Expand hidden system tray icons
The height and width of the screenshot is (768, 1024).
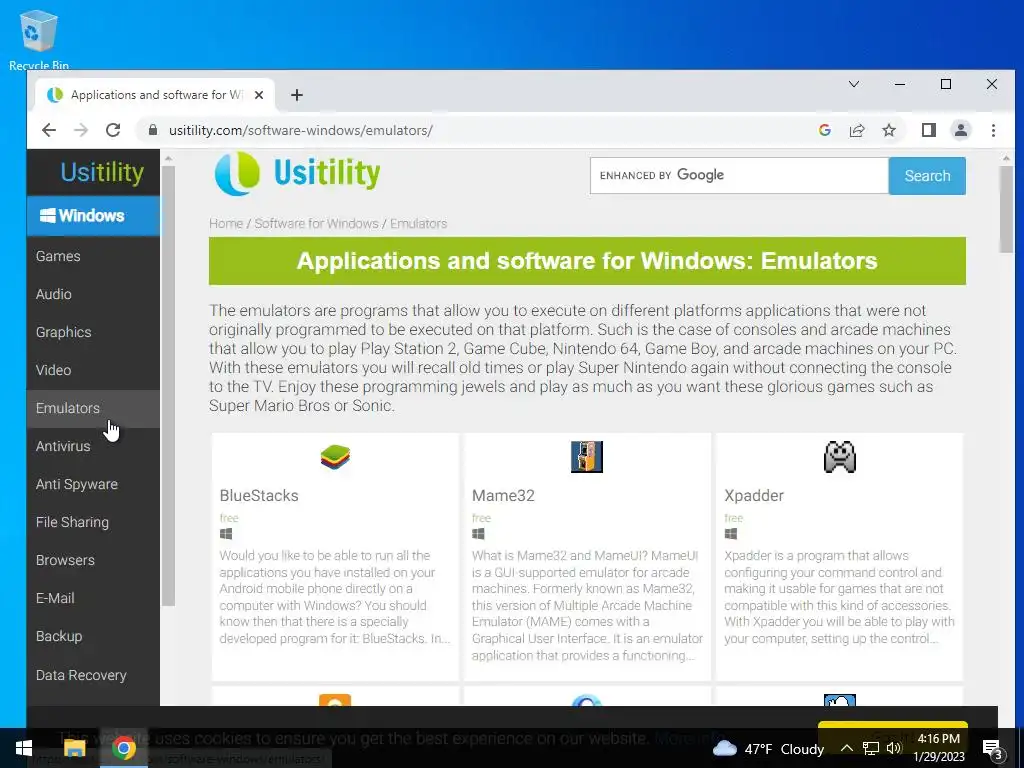[x=846, y=748]
